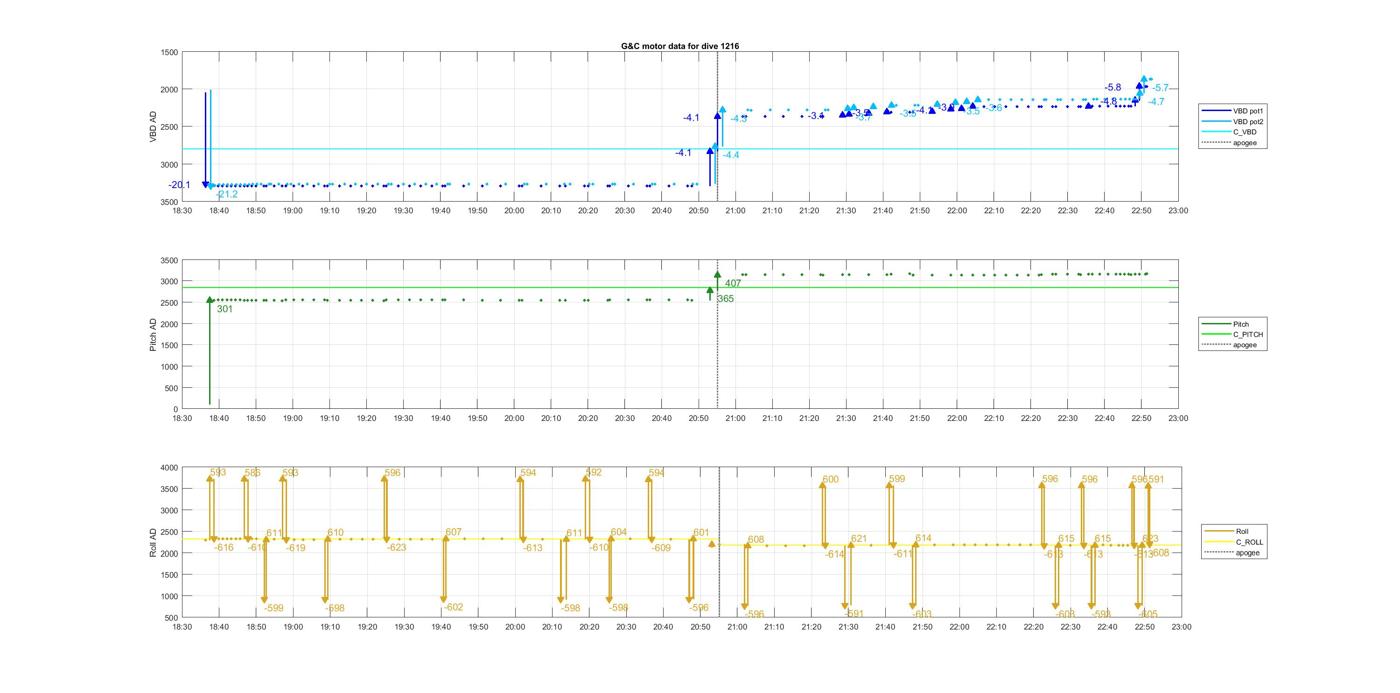Click the "-5.8" label in VBD plot
This screenshot has height=693, width=1400.
pyautogui.click(x=1113, y=88)
